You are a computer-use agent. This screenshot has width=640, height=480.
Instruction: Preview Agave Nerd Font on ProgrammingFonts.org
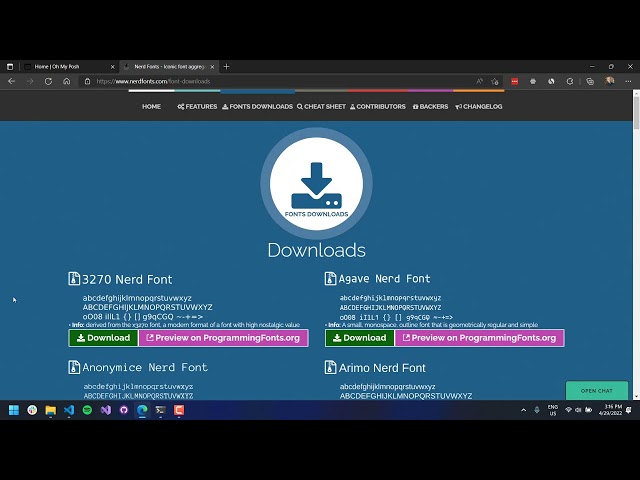point(480,338)
